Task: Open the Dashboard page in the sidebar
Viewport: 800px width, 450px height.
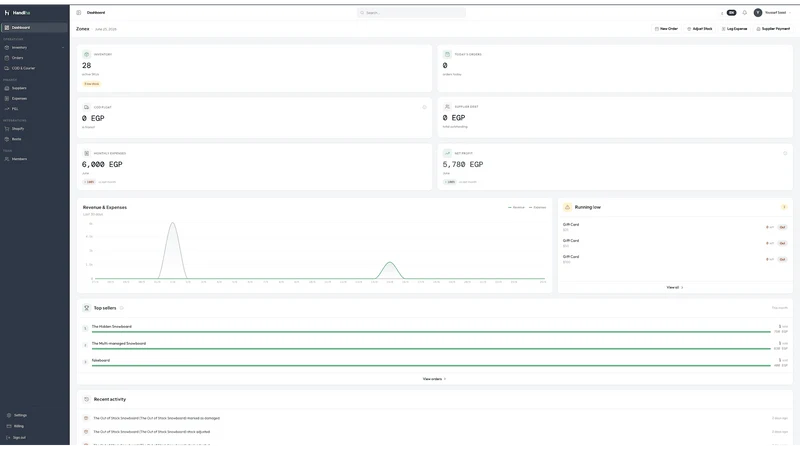Action: click(34, 28)
